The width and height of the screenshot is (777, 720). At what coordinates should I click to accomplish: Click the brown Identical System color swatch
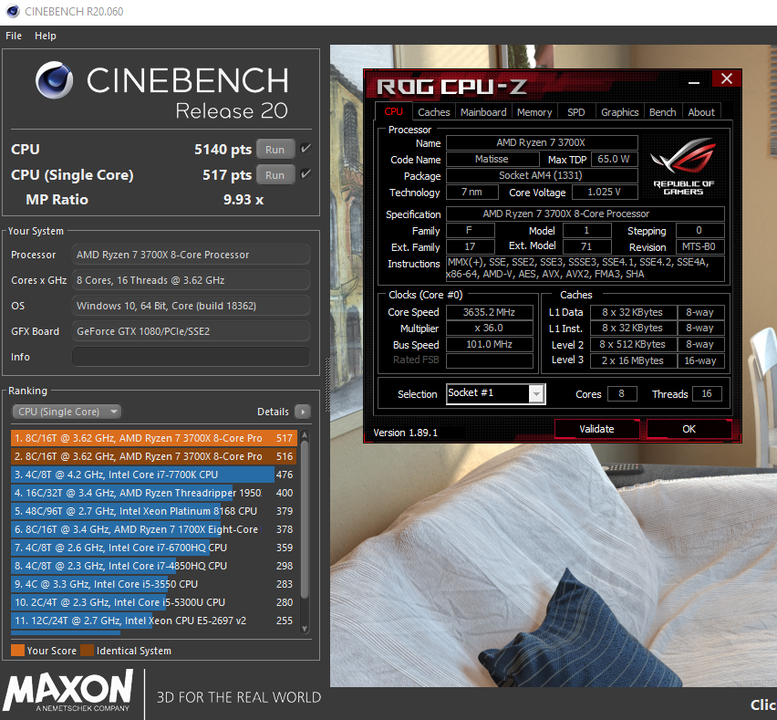click(x=87, y=650)
